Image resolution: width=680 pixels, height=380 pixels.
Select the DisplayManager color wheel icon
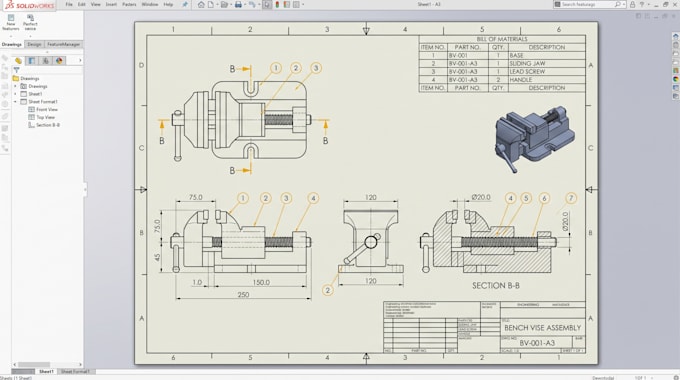[59, 60]
